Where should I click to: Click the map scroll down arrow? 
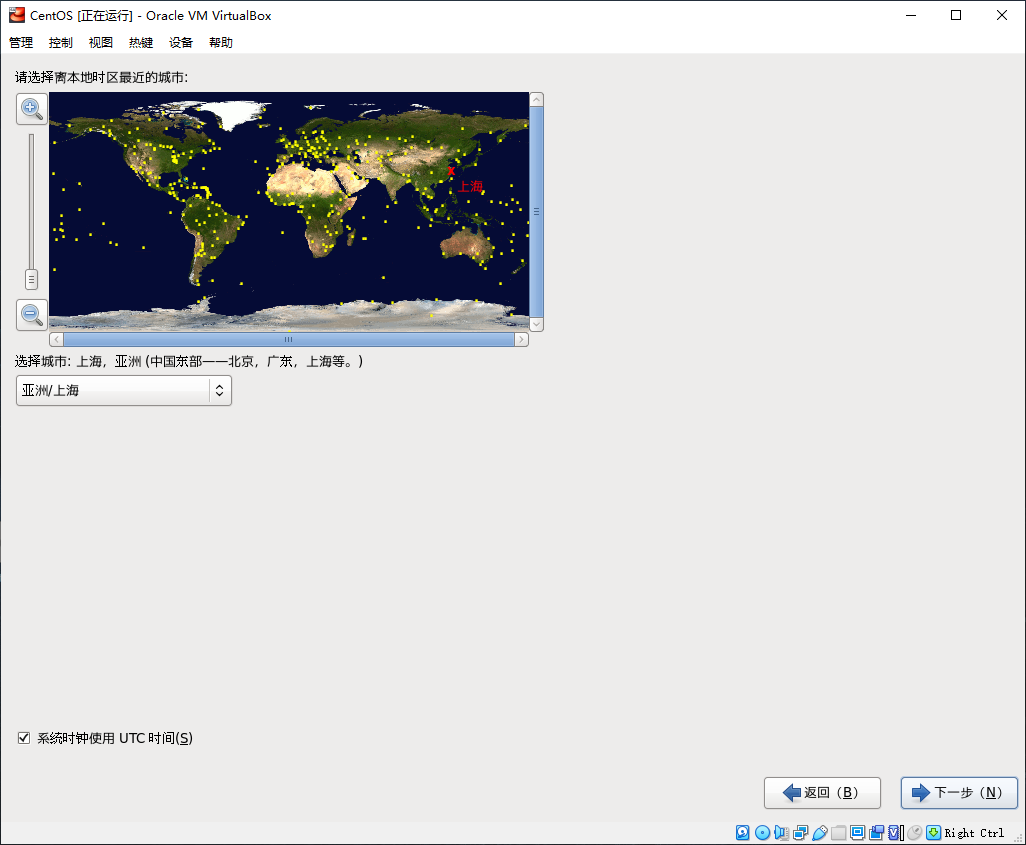coord(537,324)
